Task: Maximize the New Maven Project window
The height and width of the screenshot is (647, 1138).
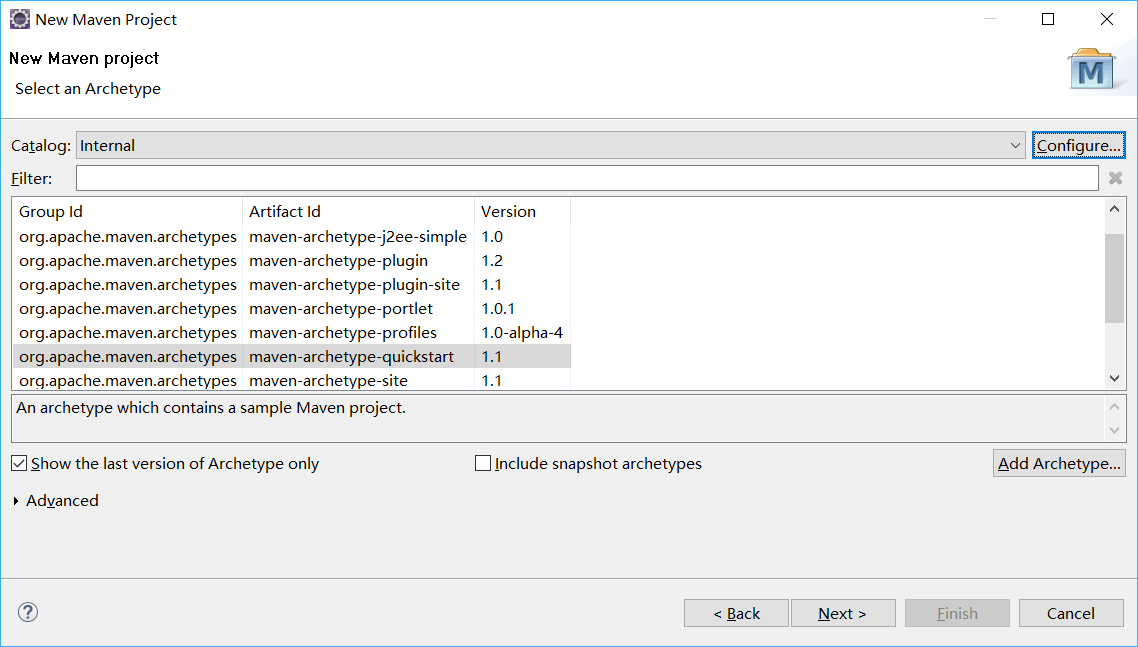Action: [x=1048, y=20]
